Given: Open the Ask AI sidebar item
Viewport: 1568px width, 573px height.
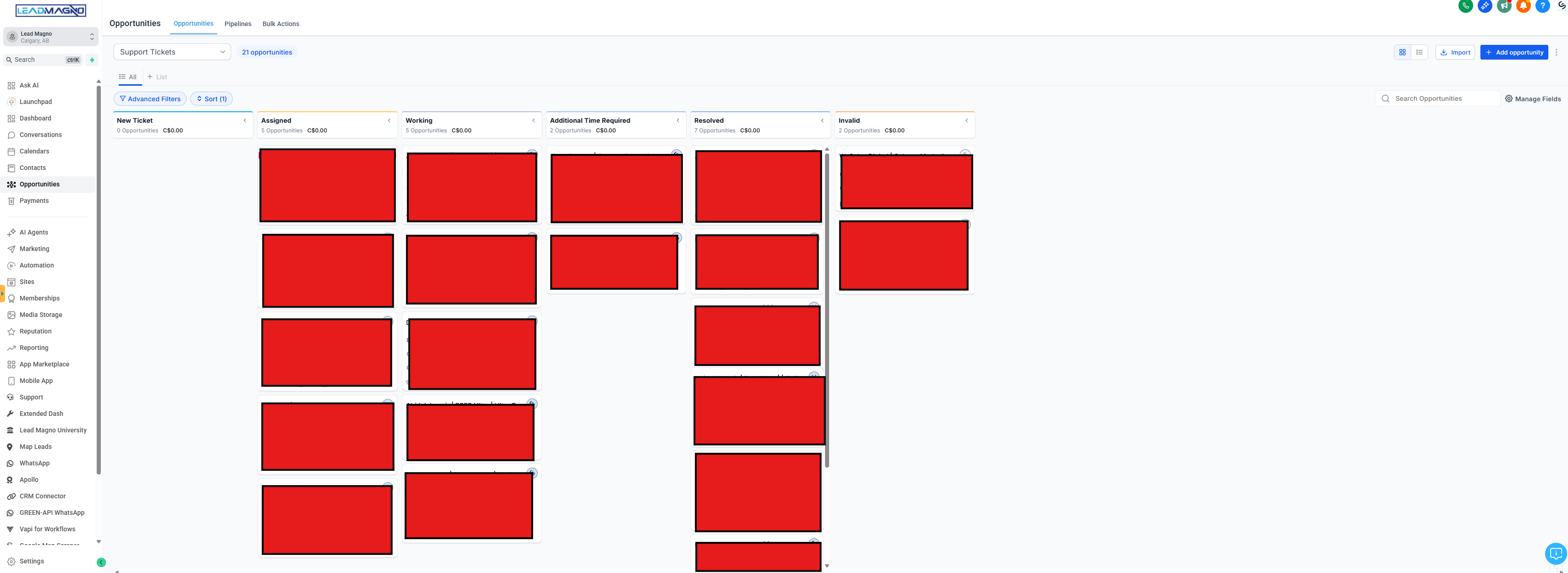Looking at the screenshot, I should pos(28,85).
